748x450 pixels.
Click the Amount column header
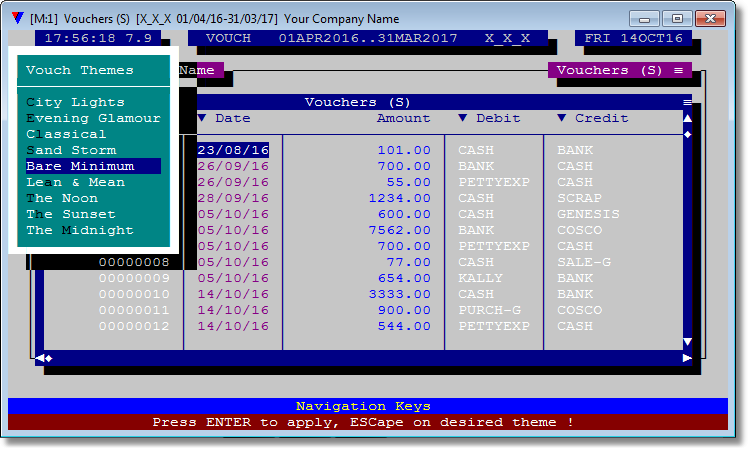[404, 118]
